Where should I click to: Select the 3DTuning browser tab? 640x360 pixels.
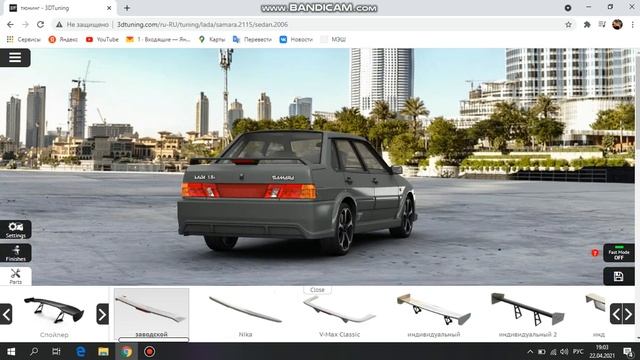(59, 8)
